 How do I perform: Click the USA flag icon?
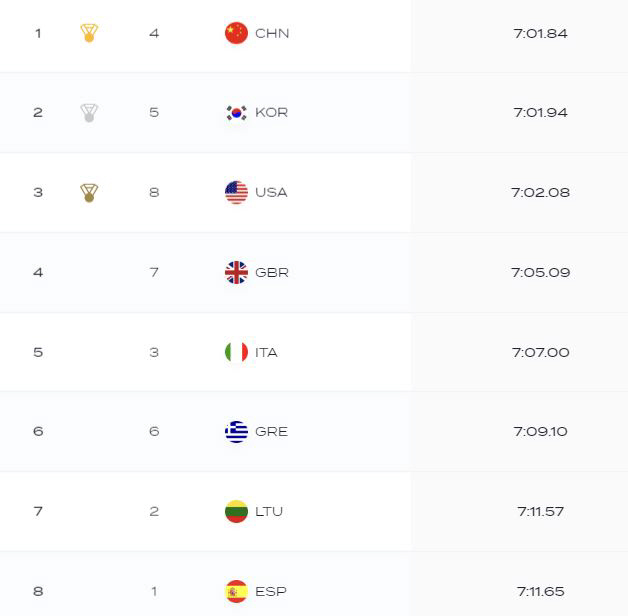(236, 192)
